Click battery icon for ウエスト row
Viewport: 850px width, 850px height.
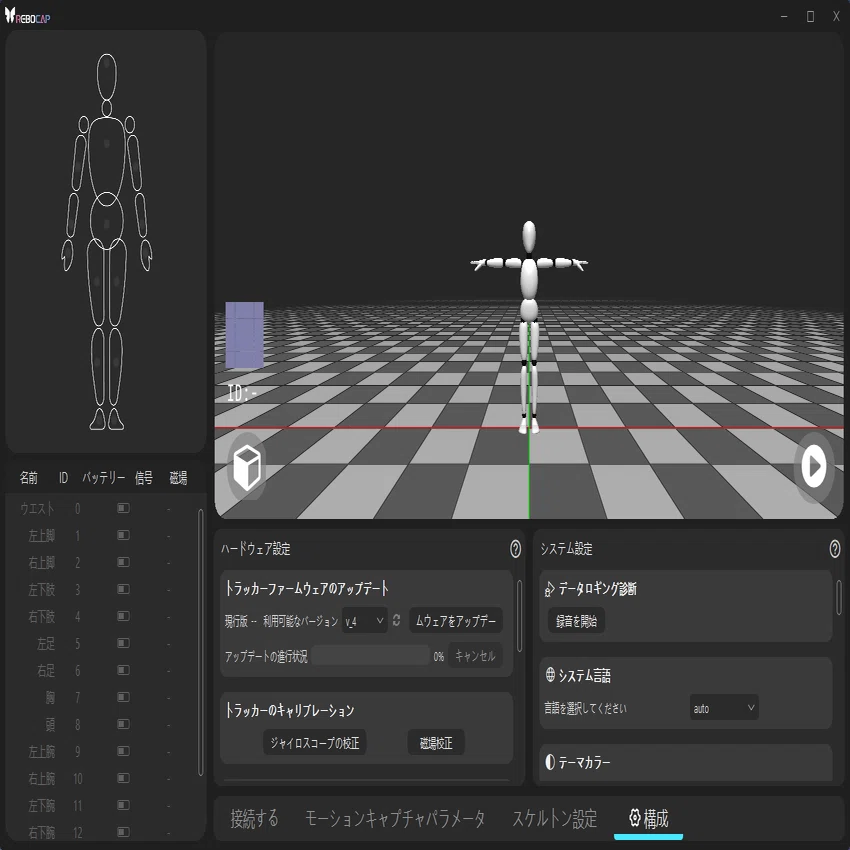click(x=123, y=508)
